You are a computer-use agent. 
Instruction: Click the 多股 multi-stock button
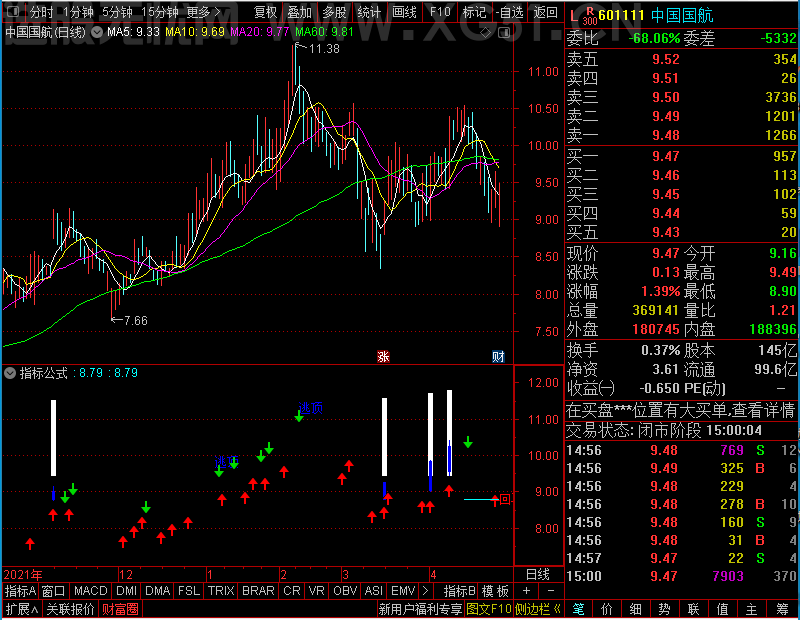coord(334,12)
